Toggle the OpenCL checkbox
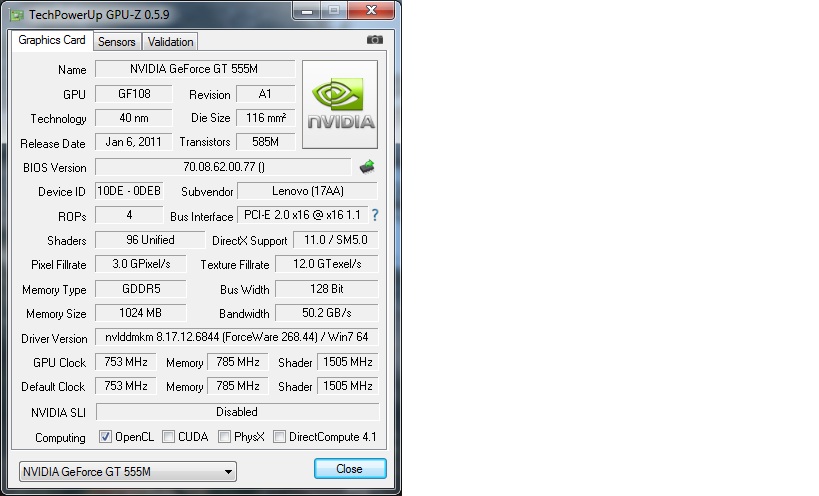 click(x=105, y=436)
